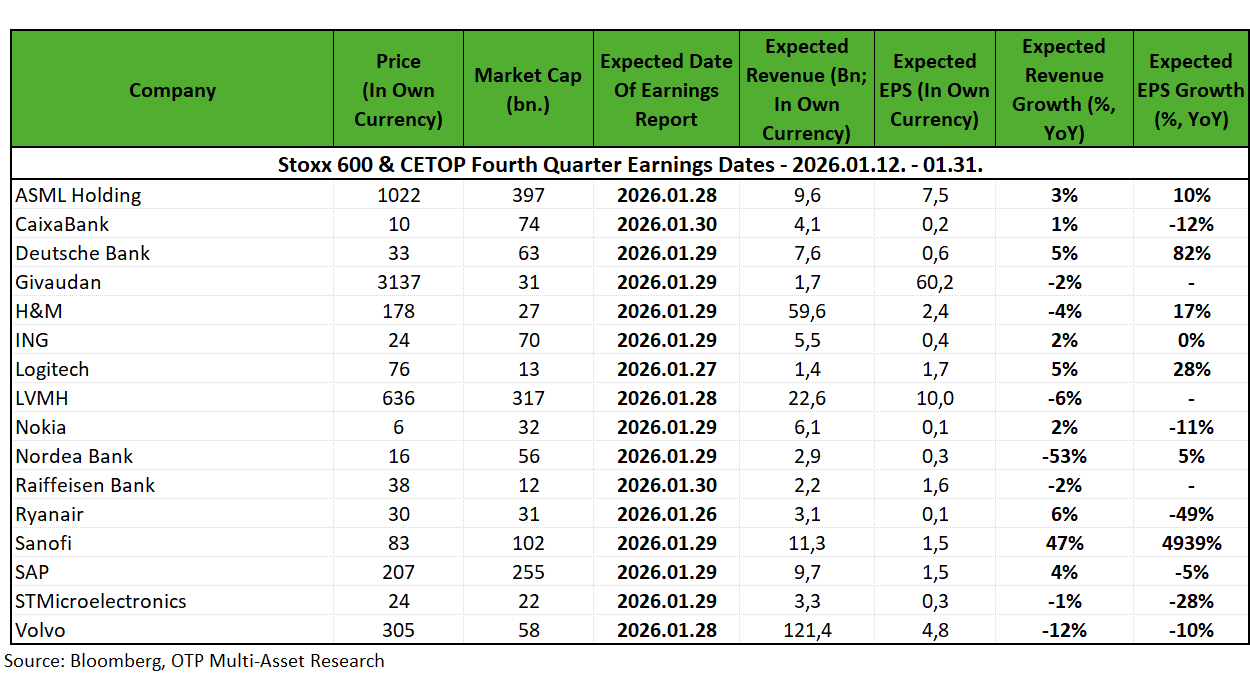Click the Nokia company name
This screenshot has height=674, width=1250.
point(41,427)
